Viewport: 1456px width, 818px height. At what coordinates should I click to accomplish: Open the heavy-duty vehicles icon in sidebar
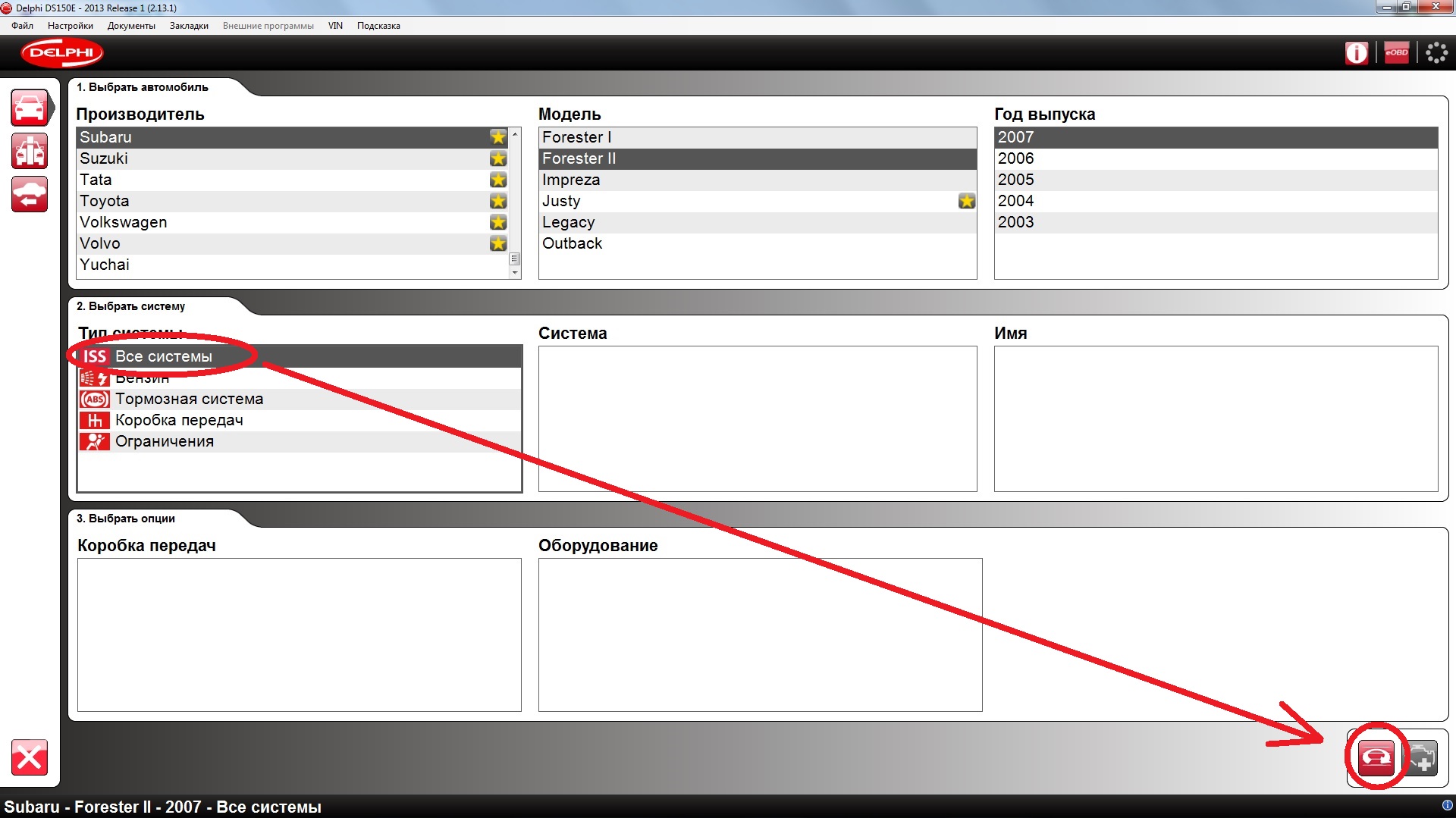point(30,151)
